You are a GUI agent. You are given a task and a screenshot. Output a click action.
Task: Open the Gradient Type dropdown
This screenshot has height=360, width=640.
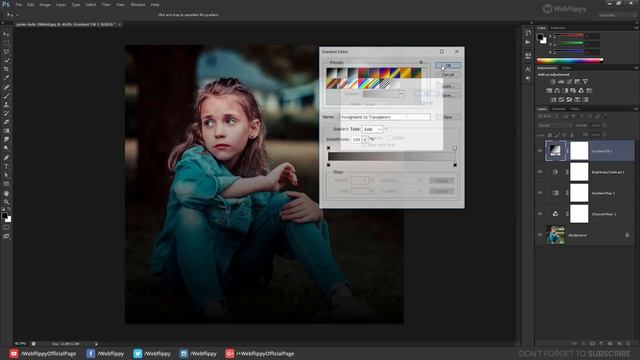(372, 129)
